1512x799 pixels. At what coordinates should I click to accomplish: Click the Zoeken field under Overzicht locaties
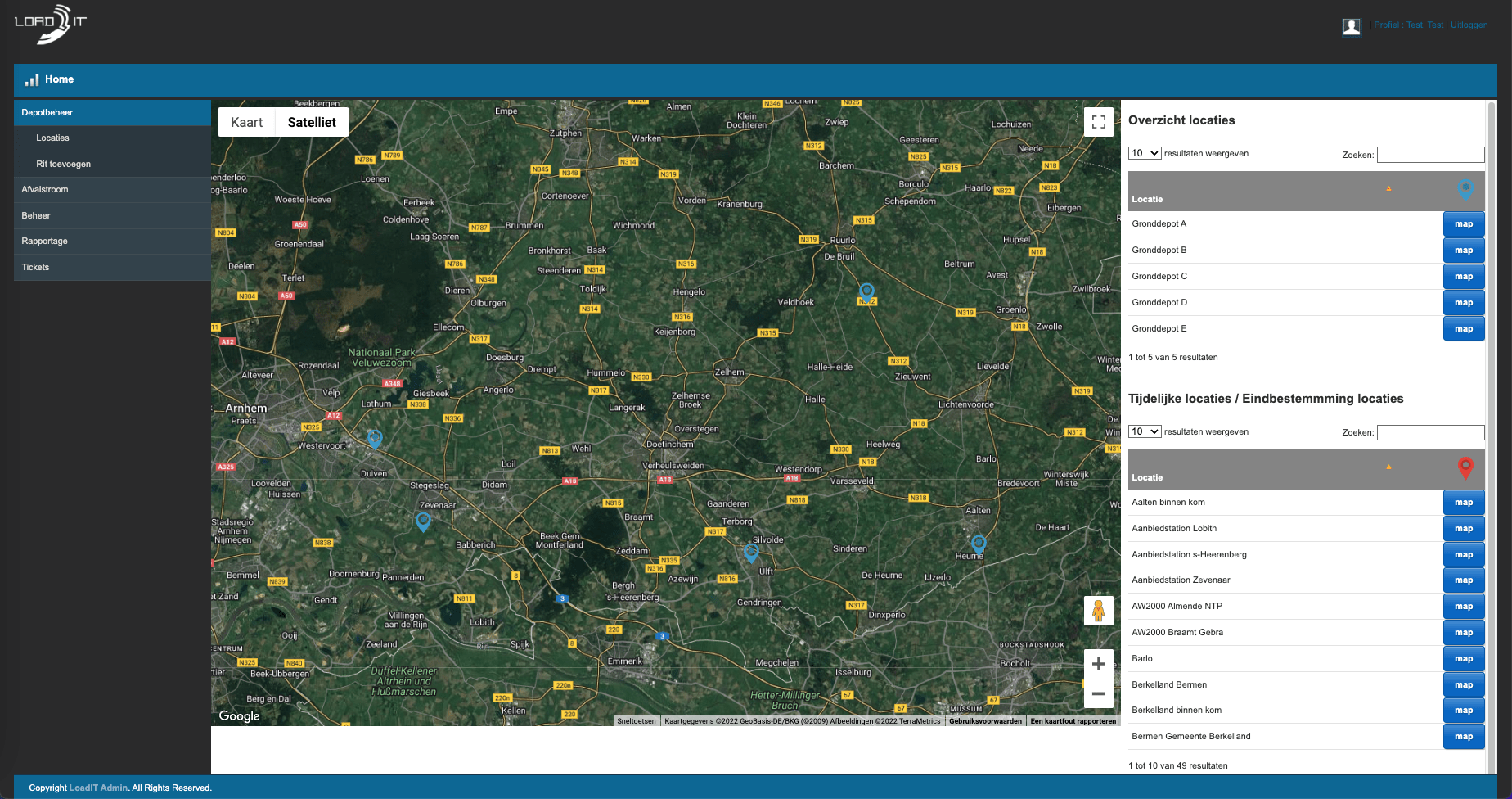tap(1430, 155)
